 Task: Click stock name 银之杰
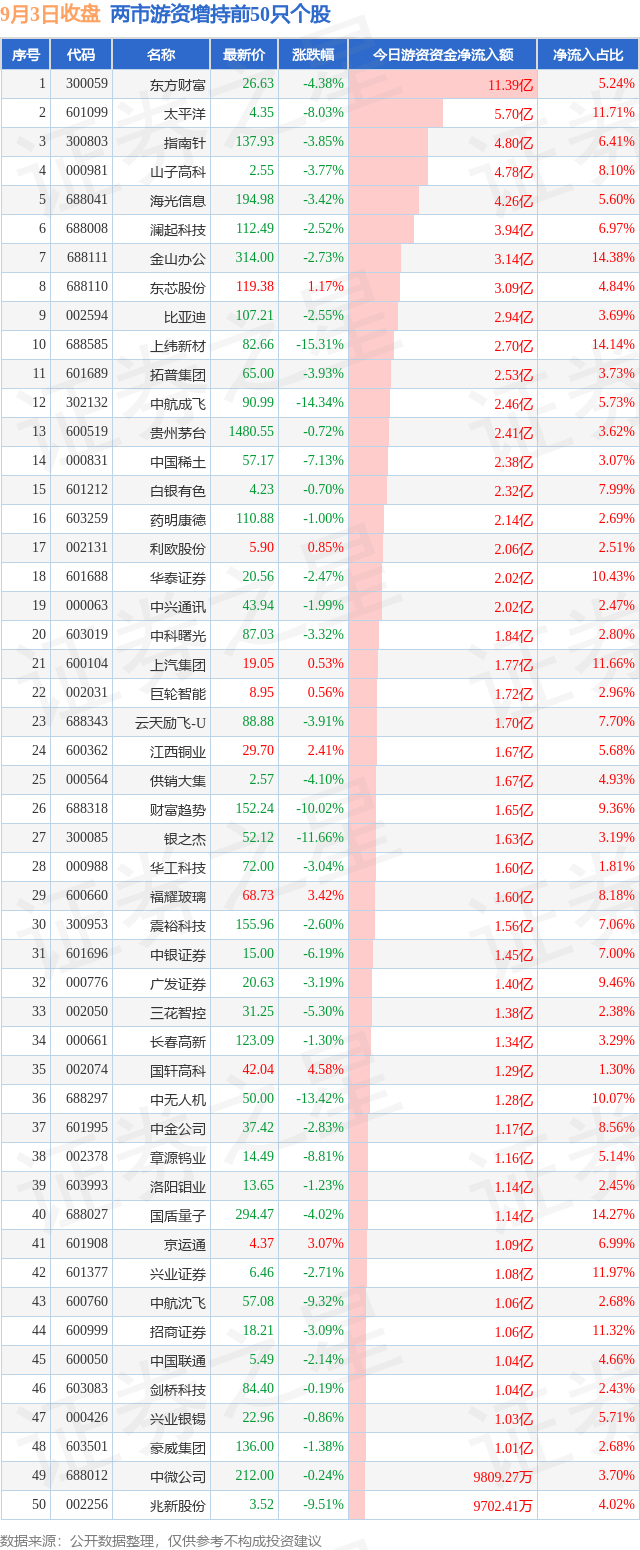coord(185,838)
